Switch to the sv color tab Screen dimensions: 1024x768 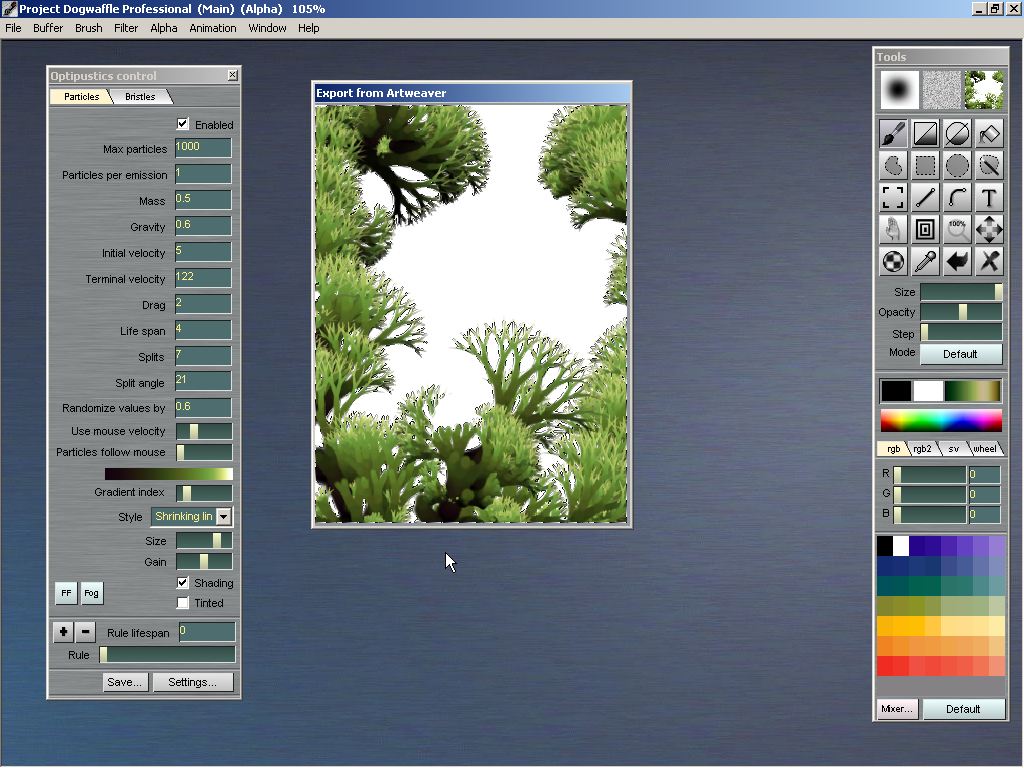(x=954, y=449)
